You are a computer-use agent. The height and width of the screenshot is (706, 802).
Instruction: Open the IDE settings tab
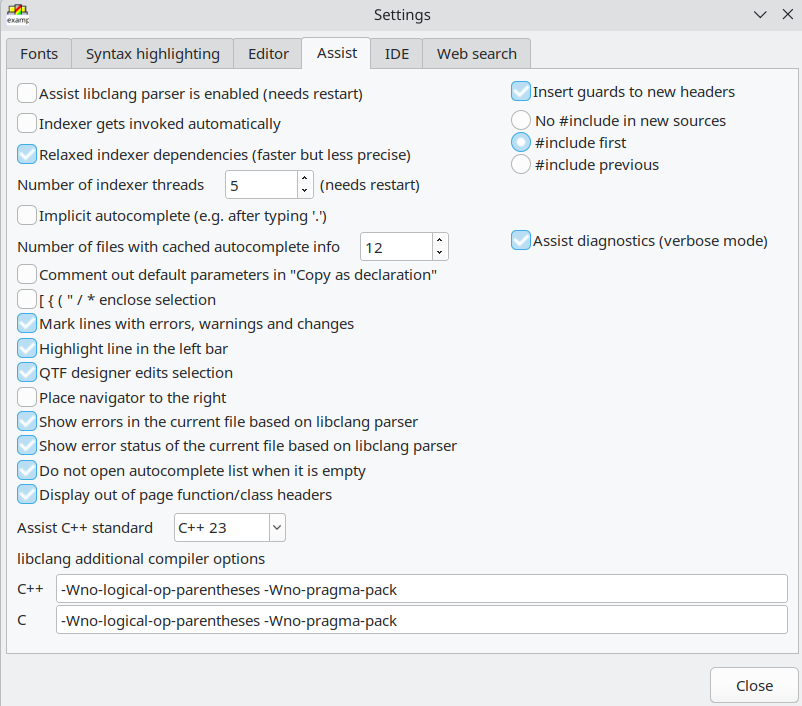tap(396, 54)
